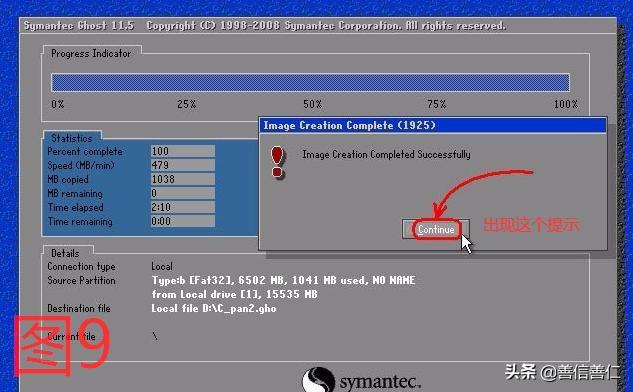Click the 'Type:b [Fat32], 6502 MB' line
Image resolution: width=633 pixels, height=392 pixels.
coord(283,280)
